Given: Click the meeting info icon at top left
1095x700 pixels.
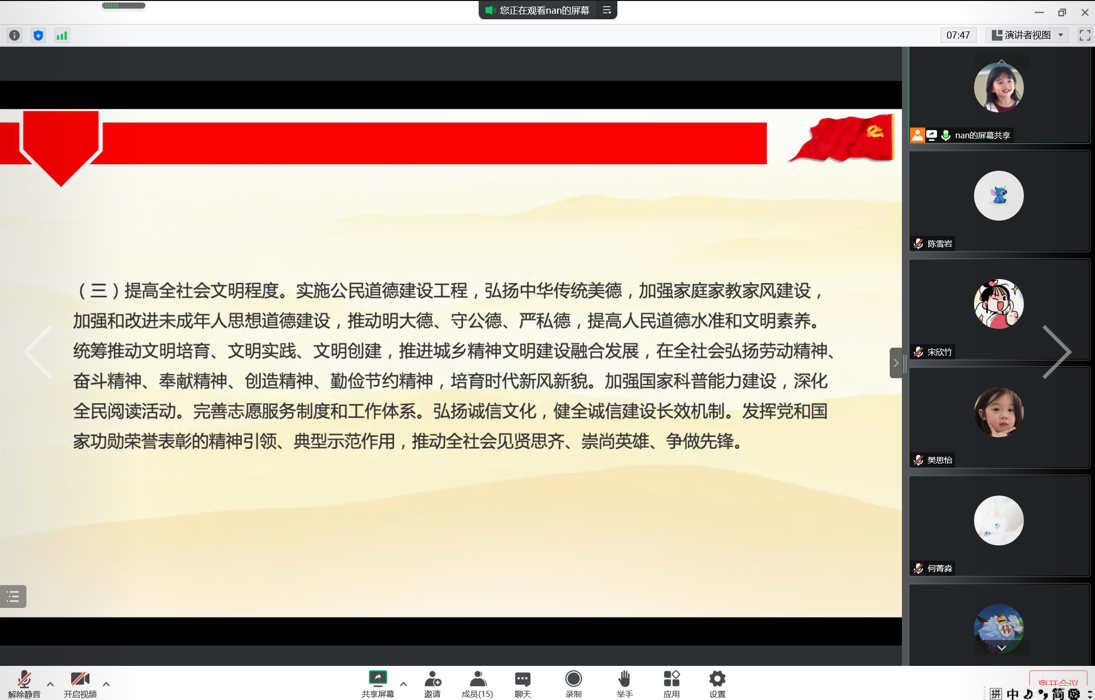Looking at the screenshot, I should click(x=14, y=35).
